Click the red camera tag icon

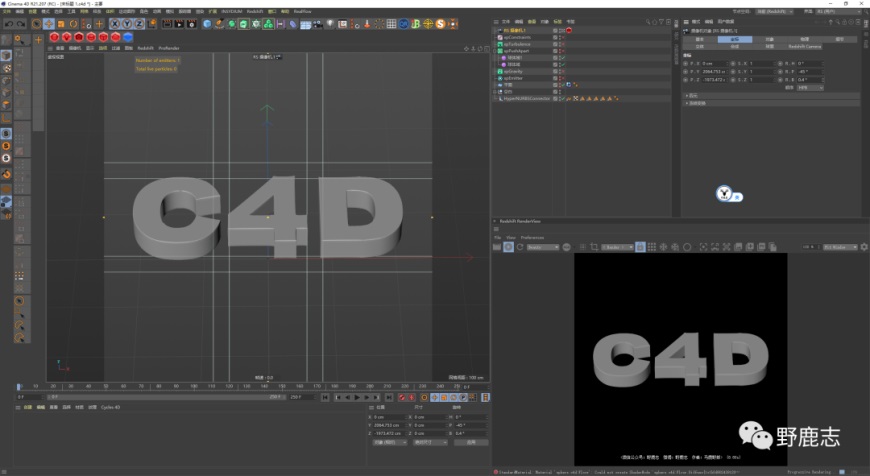pos(569,31)
